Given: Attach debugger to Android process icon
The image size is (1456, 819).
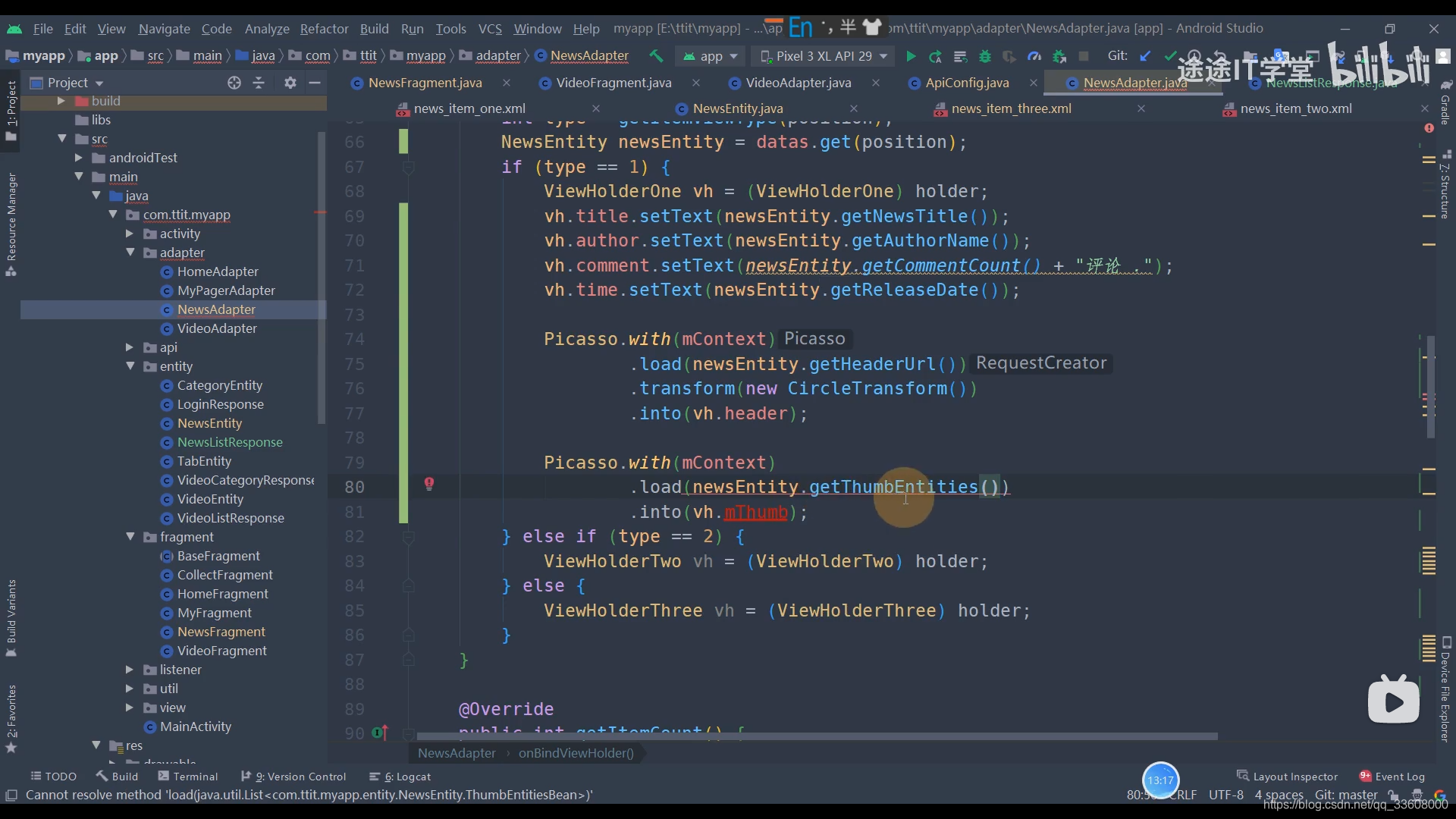Looking at the screenshot, I should click(1059, 56).
